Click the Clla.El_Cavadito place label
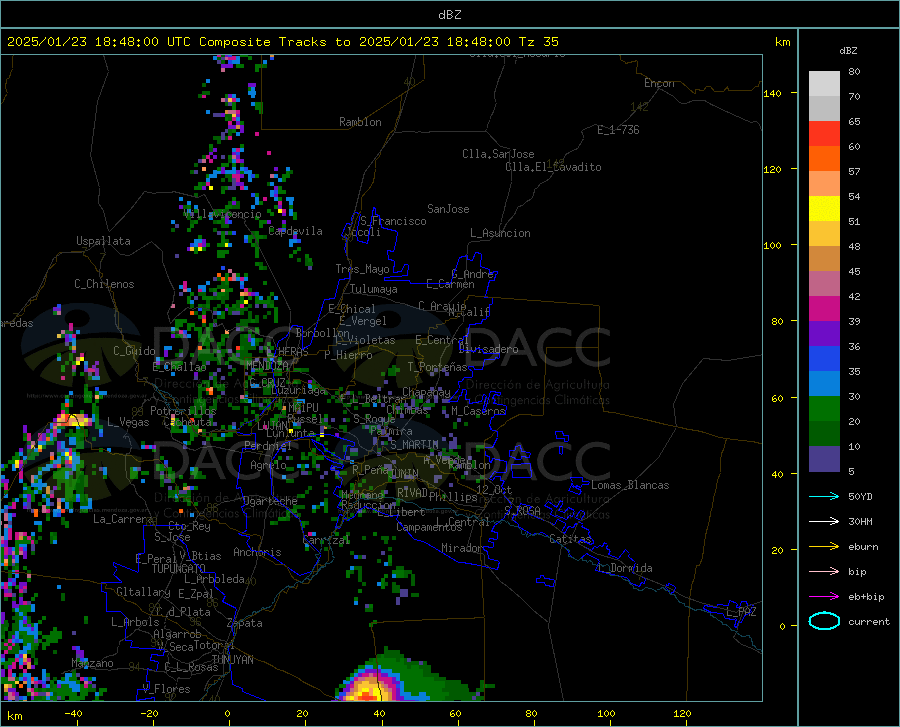The image size is (900, 727). click(x=553, y=167)
